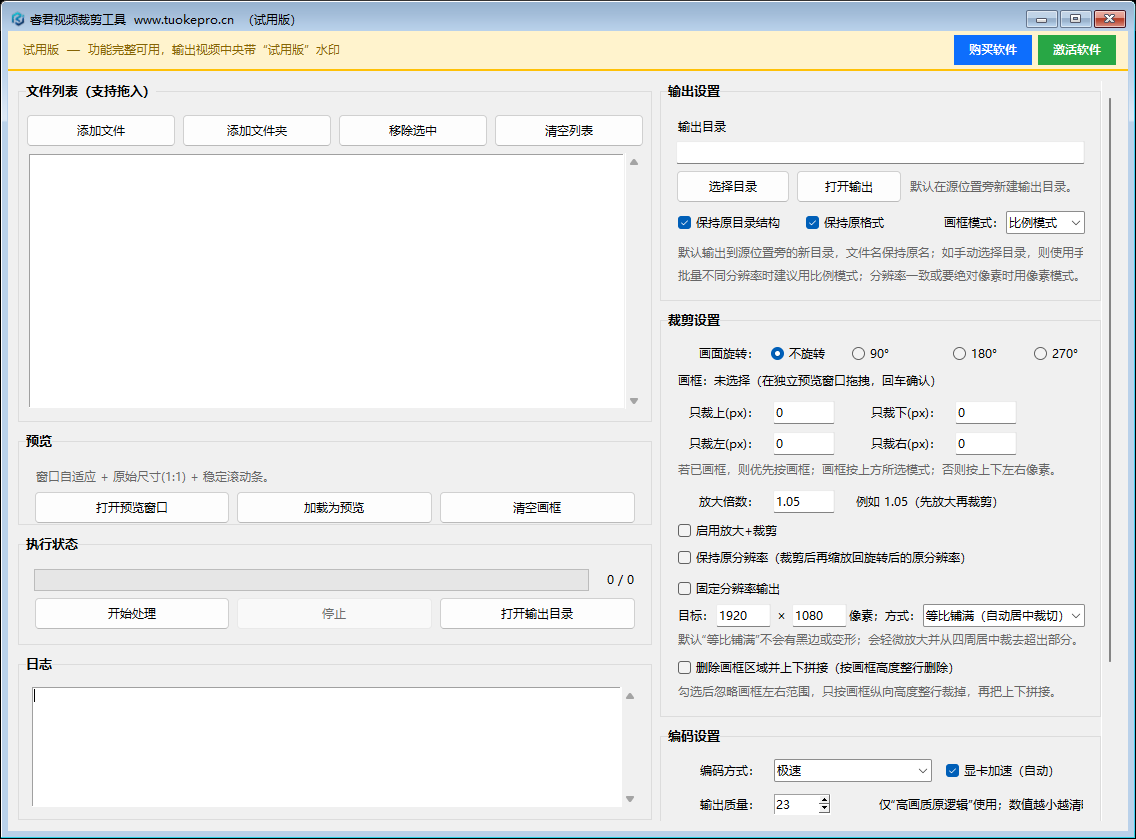Click target height field 1080

click(x=819, y=616)
